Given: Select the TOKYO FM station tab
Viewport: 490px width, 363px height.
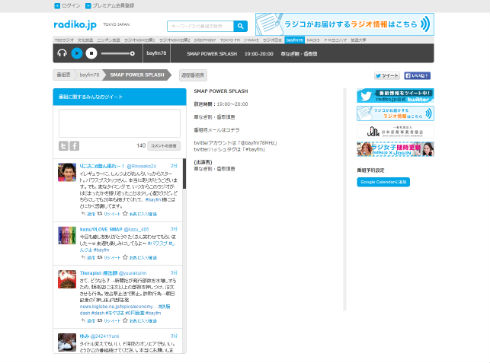Looking at the screenshot, I should pos(230,40).
